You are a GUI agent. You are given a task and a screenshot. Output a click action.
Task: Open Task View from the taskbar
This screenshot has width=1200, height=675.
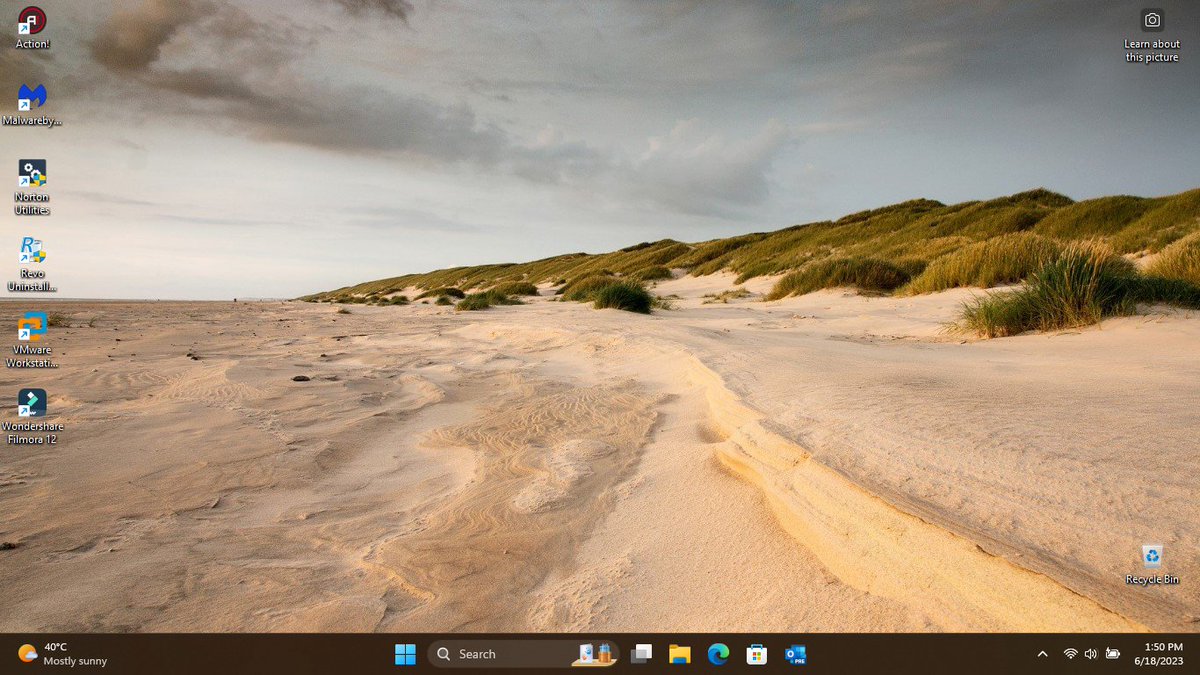[641, 653]
